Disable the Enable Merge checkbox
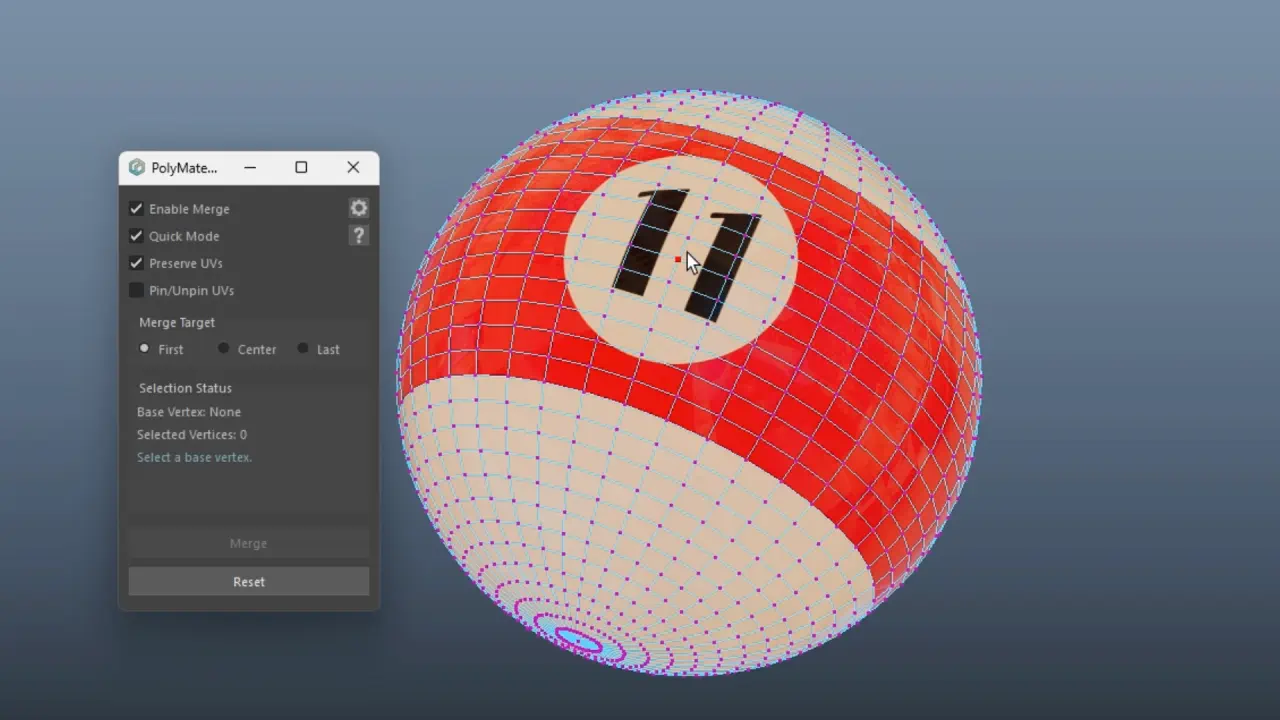 pos(136,209)
